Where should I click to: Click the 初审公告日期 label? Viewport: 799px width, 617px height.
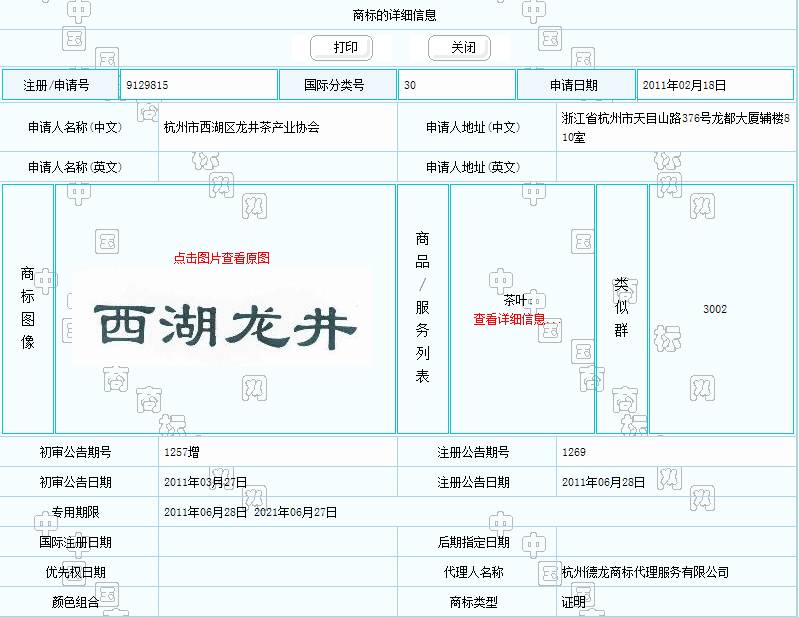pos(75,482)
